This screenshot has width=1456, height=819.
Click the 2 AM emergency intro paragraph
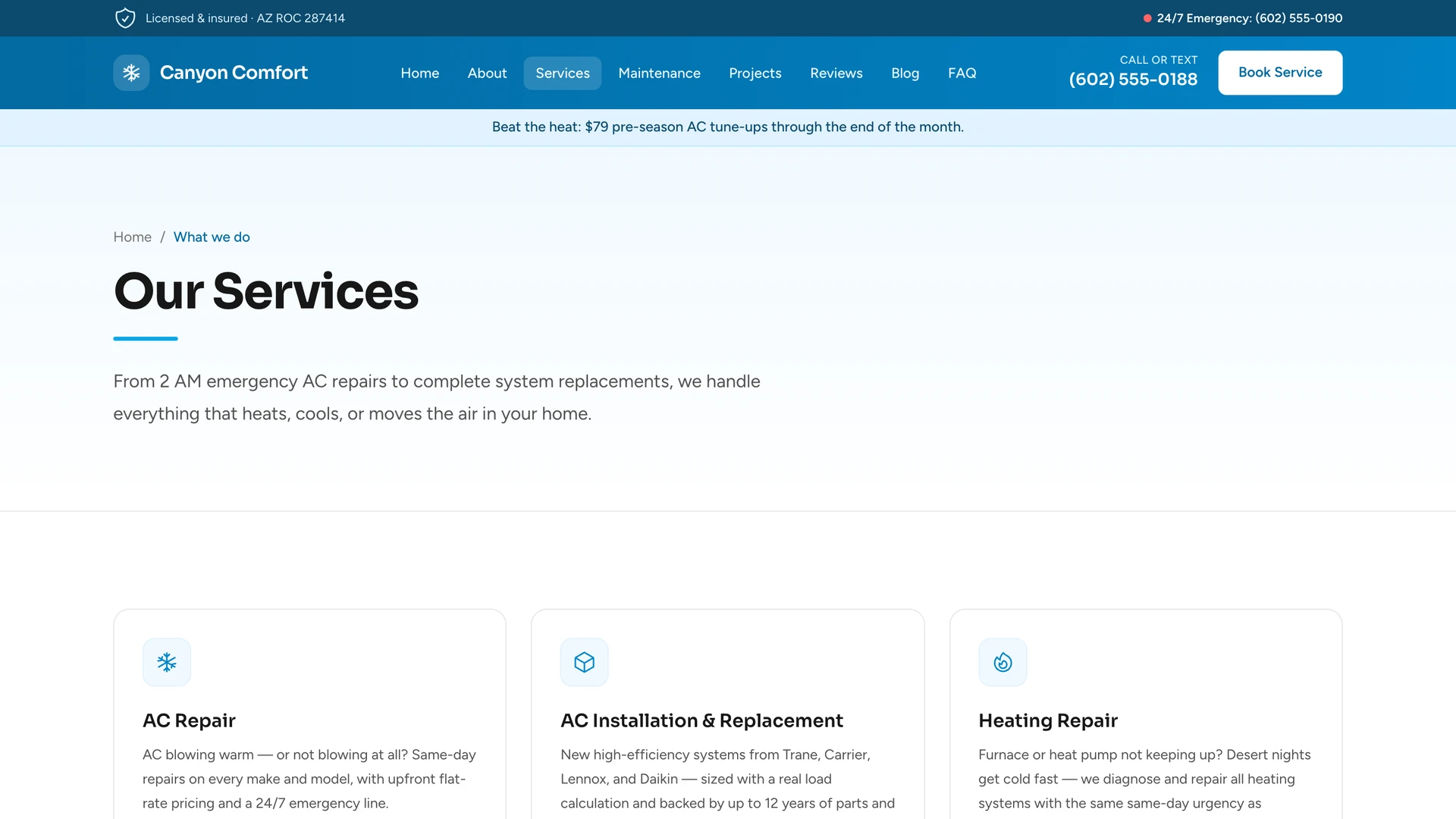coord(437,397)
